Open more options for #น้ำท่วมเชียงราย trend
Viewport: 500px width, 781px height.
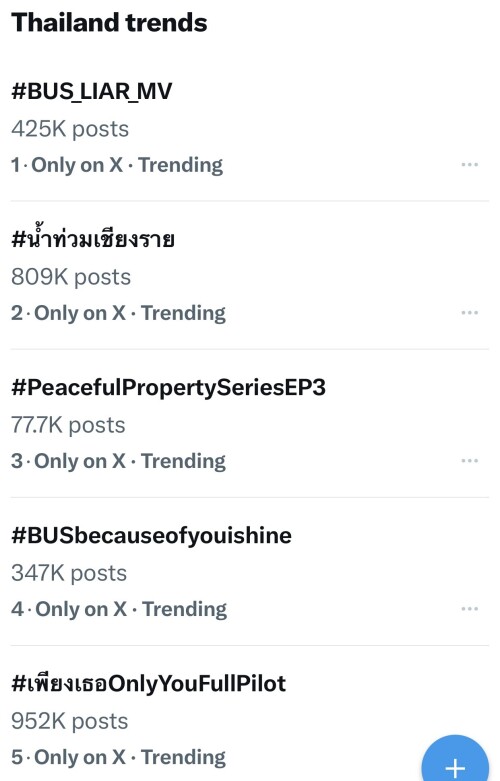tap(469, 313)
